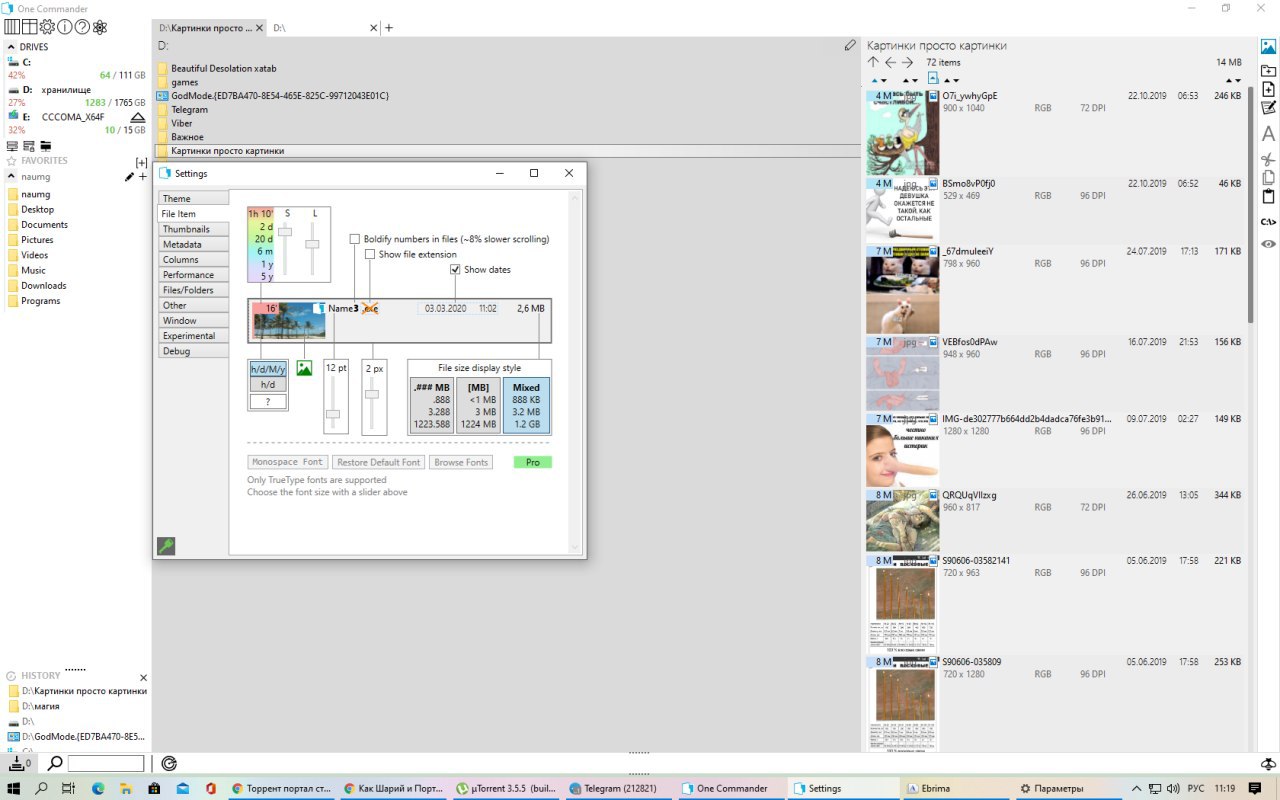Click the download queue icon at bottom left
Image resolution: width=1280 pixels, height=800 pixels.
click(x=19, y=763)
